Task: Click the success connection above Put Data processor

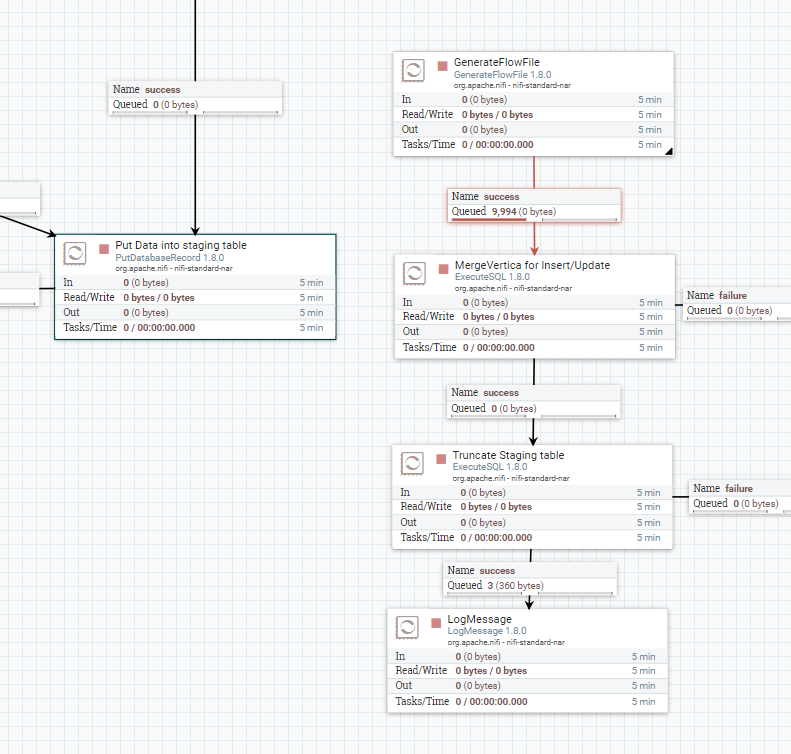Action: [195, 97]
